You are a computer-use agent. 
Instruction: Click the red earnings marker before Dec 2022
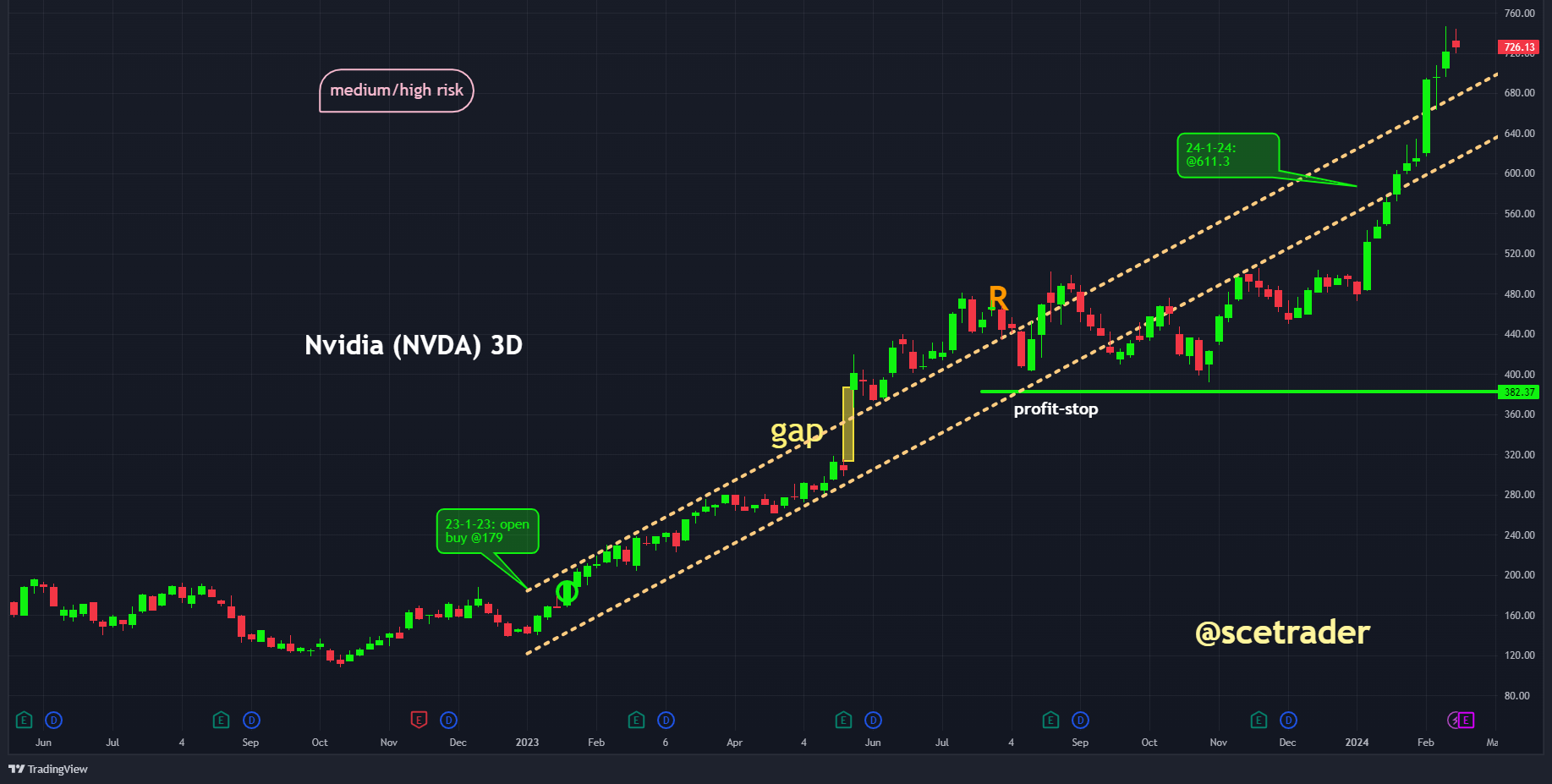click(x=419, y=720)
